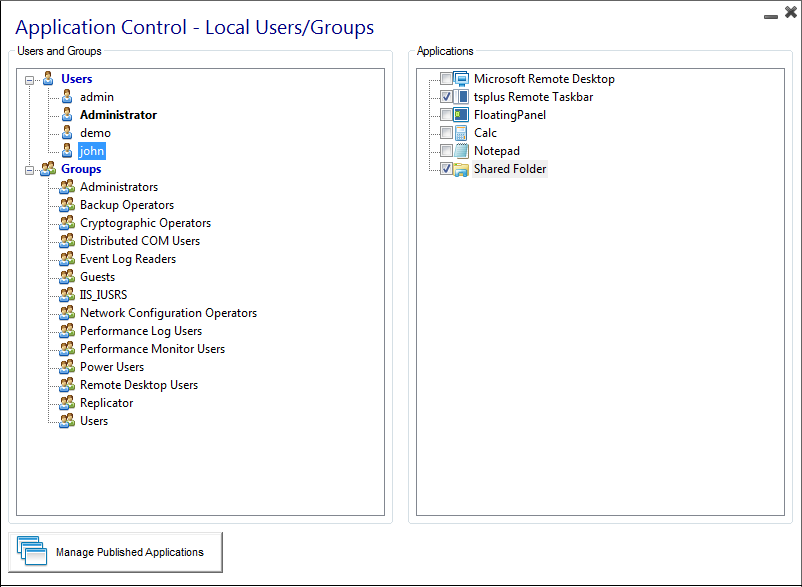The height and width of the screenshot is (587, 802).
Task: Collapse the Groups tree node
Action: coord(30,169)
